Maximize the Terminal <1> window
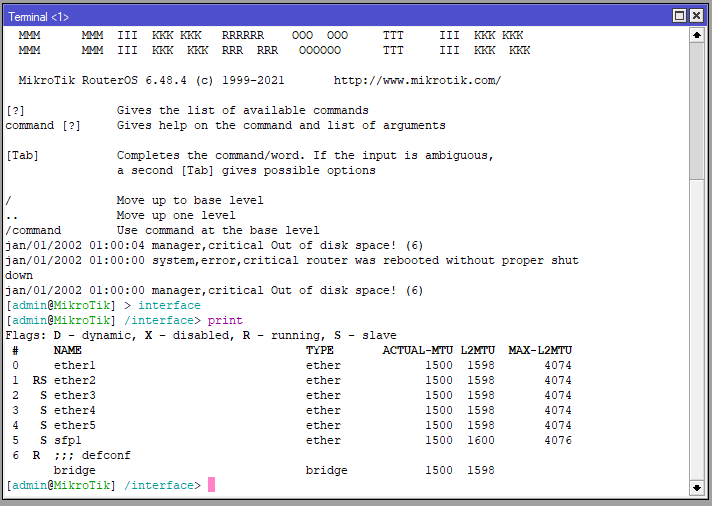 [x=679, y=16]
